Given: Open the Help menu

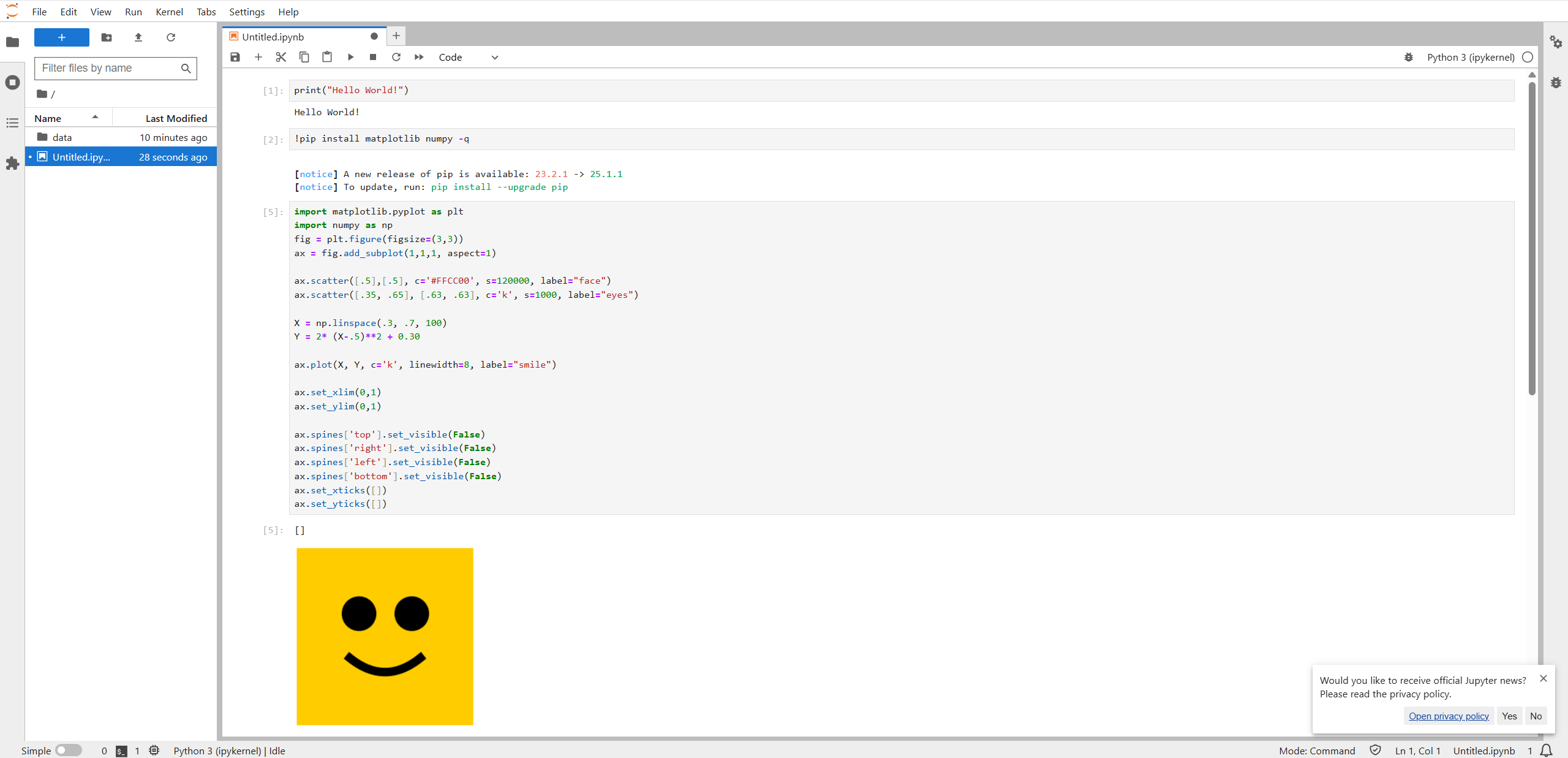Looking at the screenshot, I should (288, 12).
